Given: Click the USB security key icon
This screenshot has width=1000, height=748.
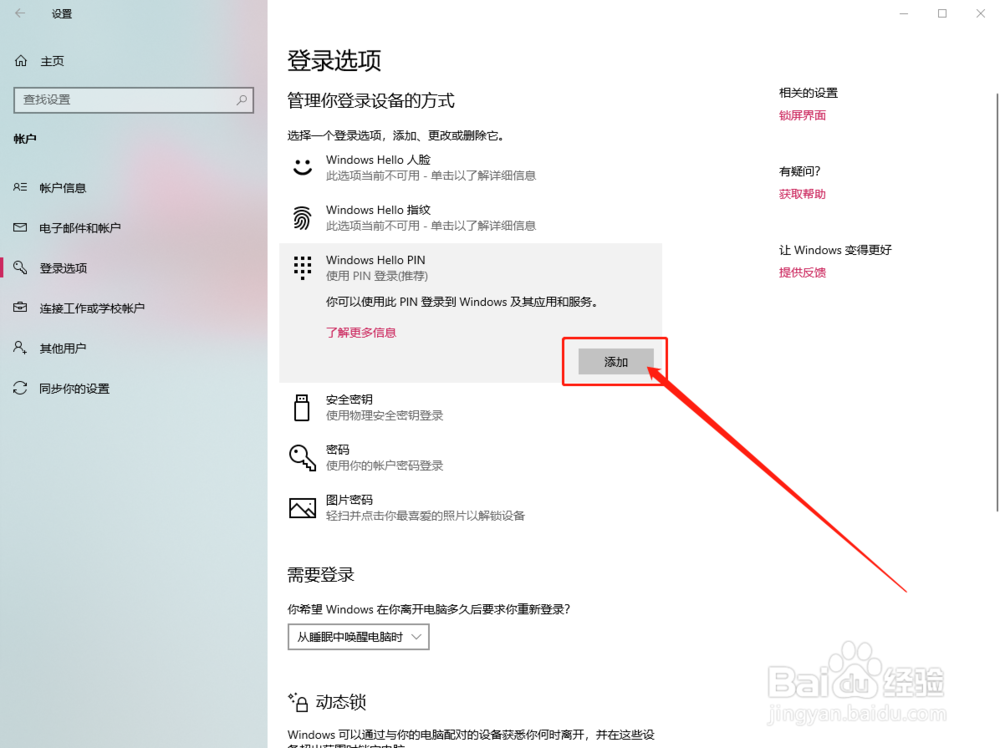Looking at the screenshot, I should point(302,407).
